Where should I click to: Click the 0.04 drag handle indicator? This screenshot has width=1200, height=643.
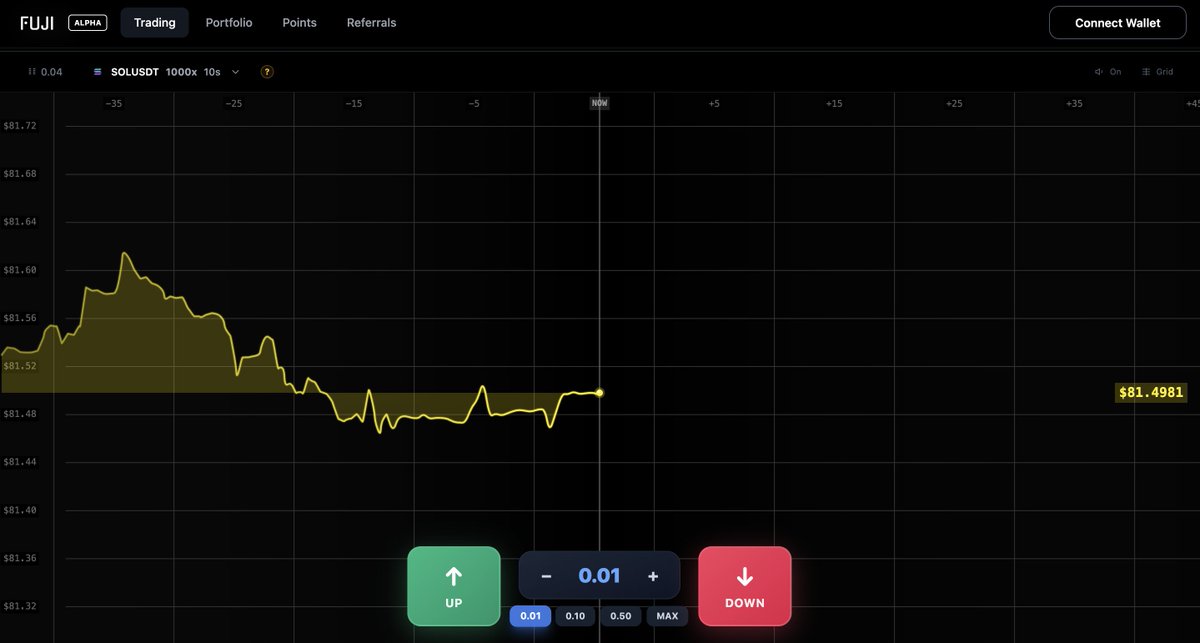tap(45, 72)
